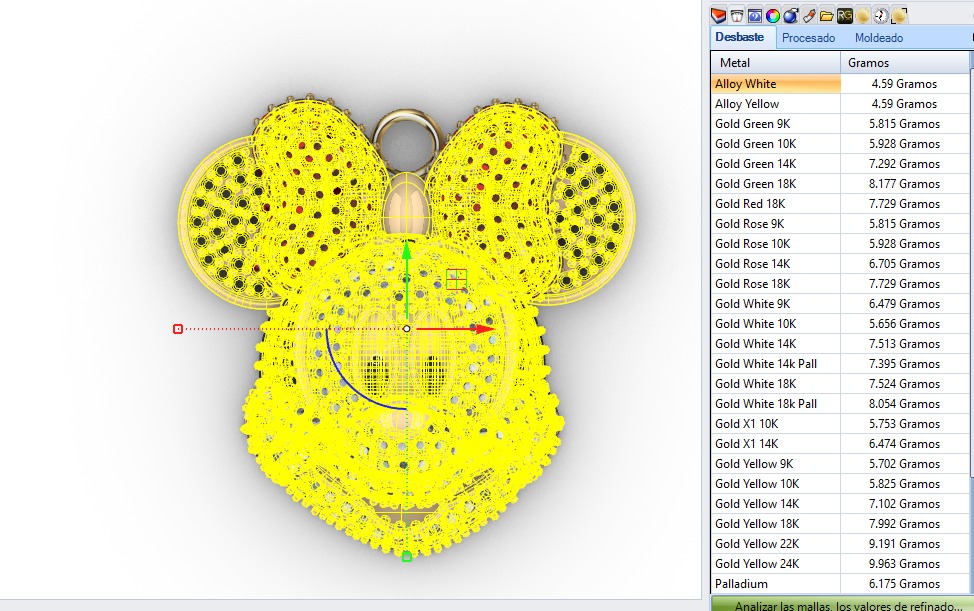Select the Gold Rose 9K row

point(840,224)
